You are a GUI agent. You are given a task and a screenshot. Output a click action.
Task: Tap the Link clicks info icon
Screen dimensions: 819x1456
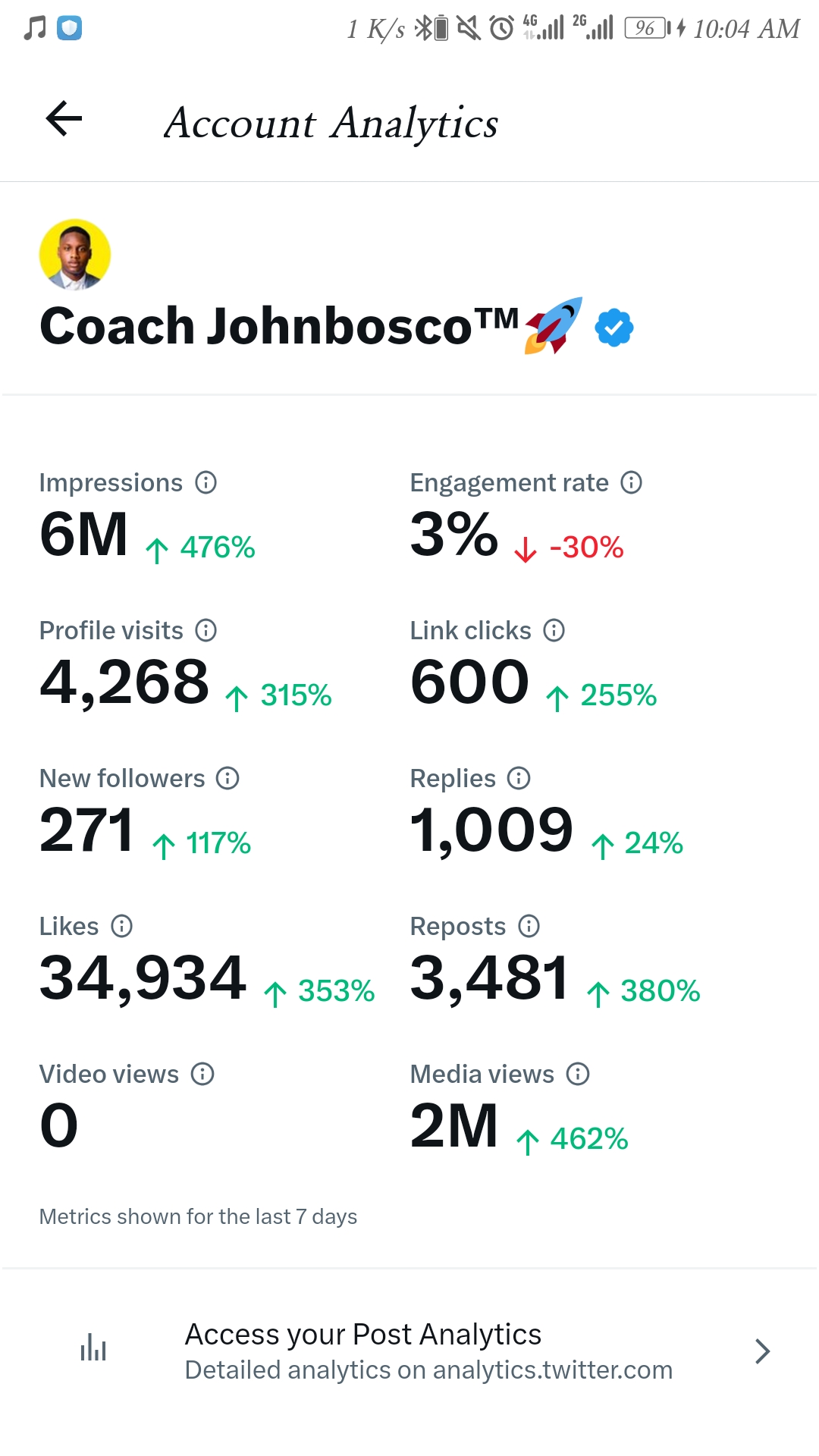click(x=554, y=630)
